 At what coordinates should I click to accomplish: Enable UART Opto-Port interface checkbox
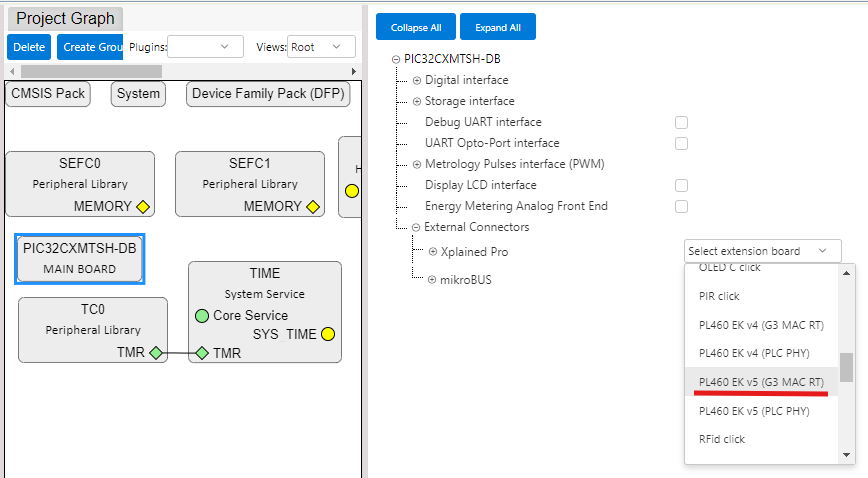point(681,143)
